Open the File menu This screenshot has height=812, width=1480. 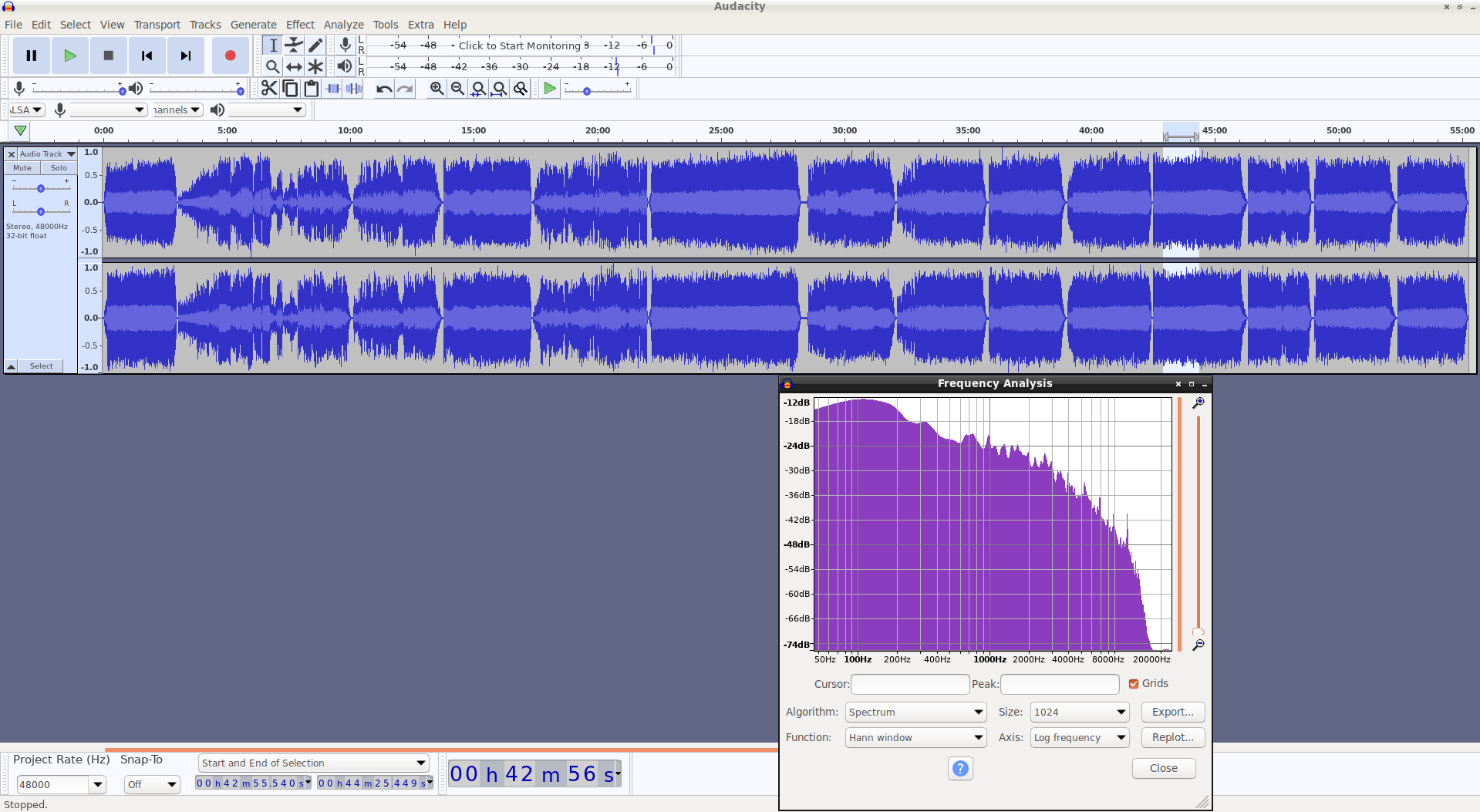point(13,25)
